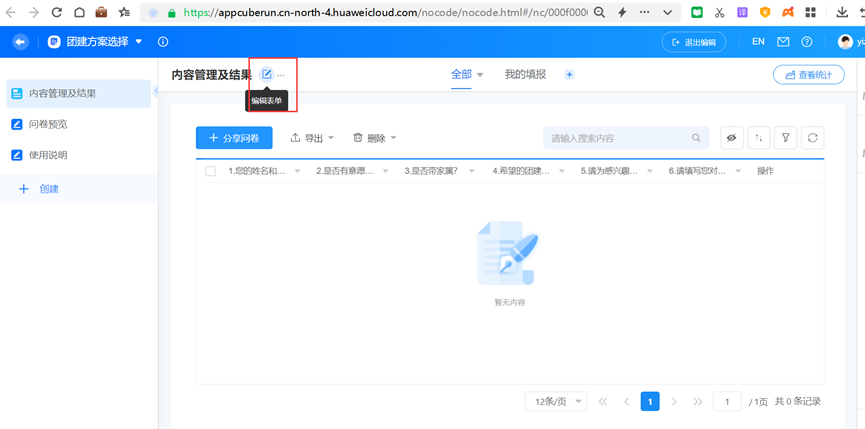This screenshot has height=429, width=865.
Task: Click the 退出编辑 button
Action: 693,42
